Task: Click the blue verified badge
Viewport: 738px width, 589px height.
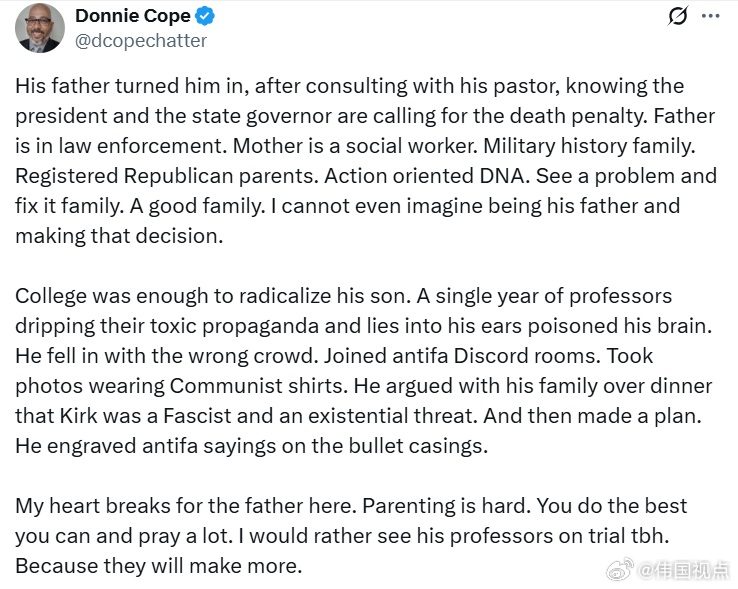Action: pyautogui.click(x=205, y=16)
